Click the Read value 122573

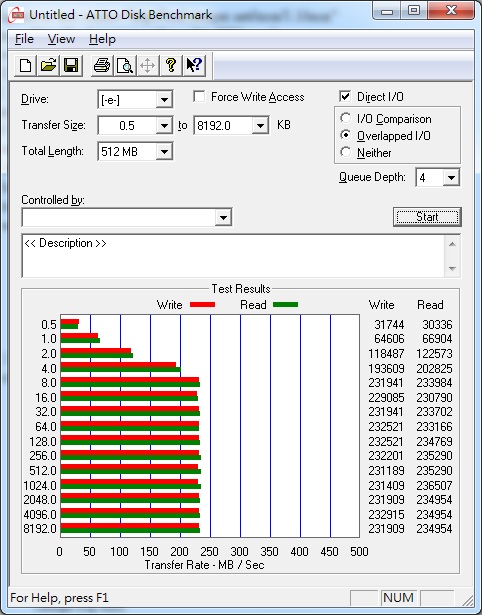point(435,354)
